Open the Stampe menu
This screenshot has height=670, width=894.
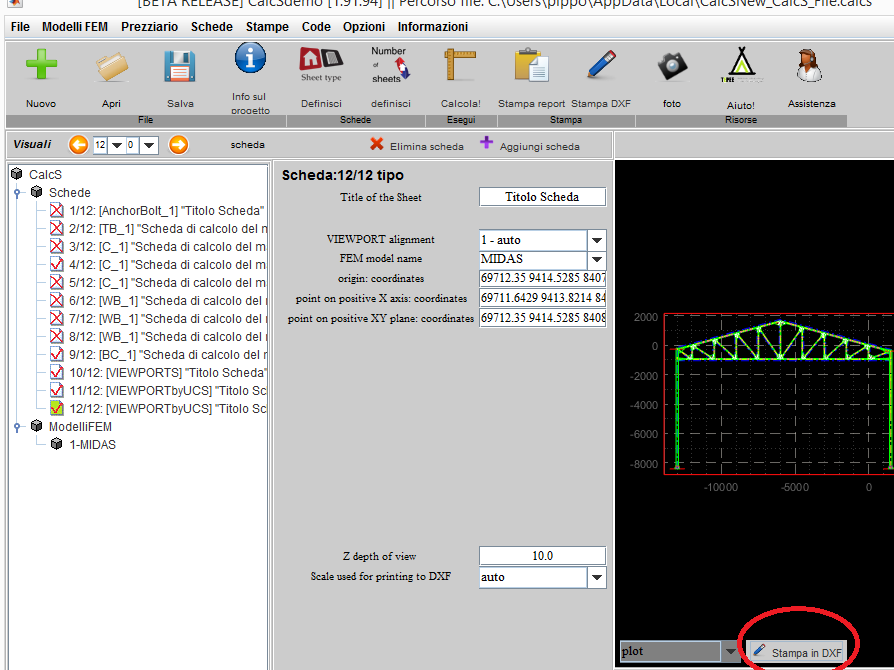(x=267, y=27)
